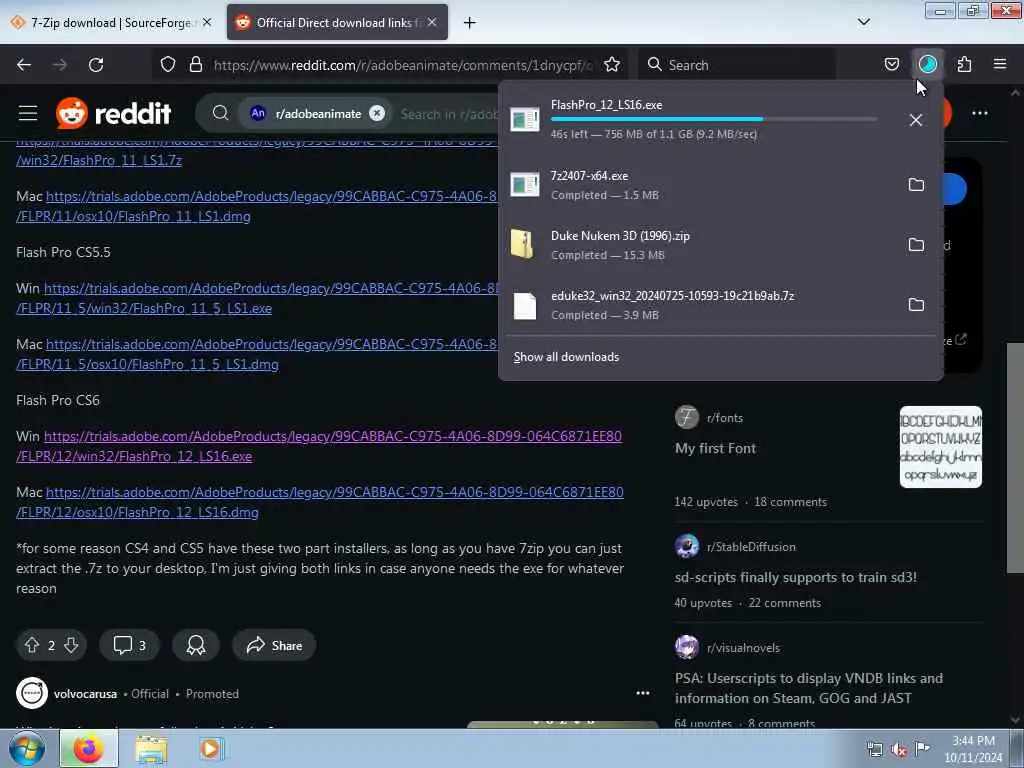Upvote the post
1024x768 pixels.
(x=32, y=645)
